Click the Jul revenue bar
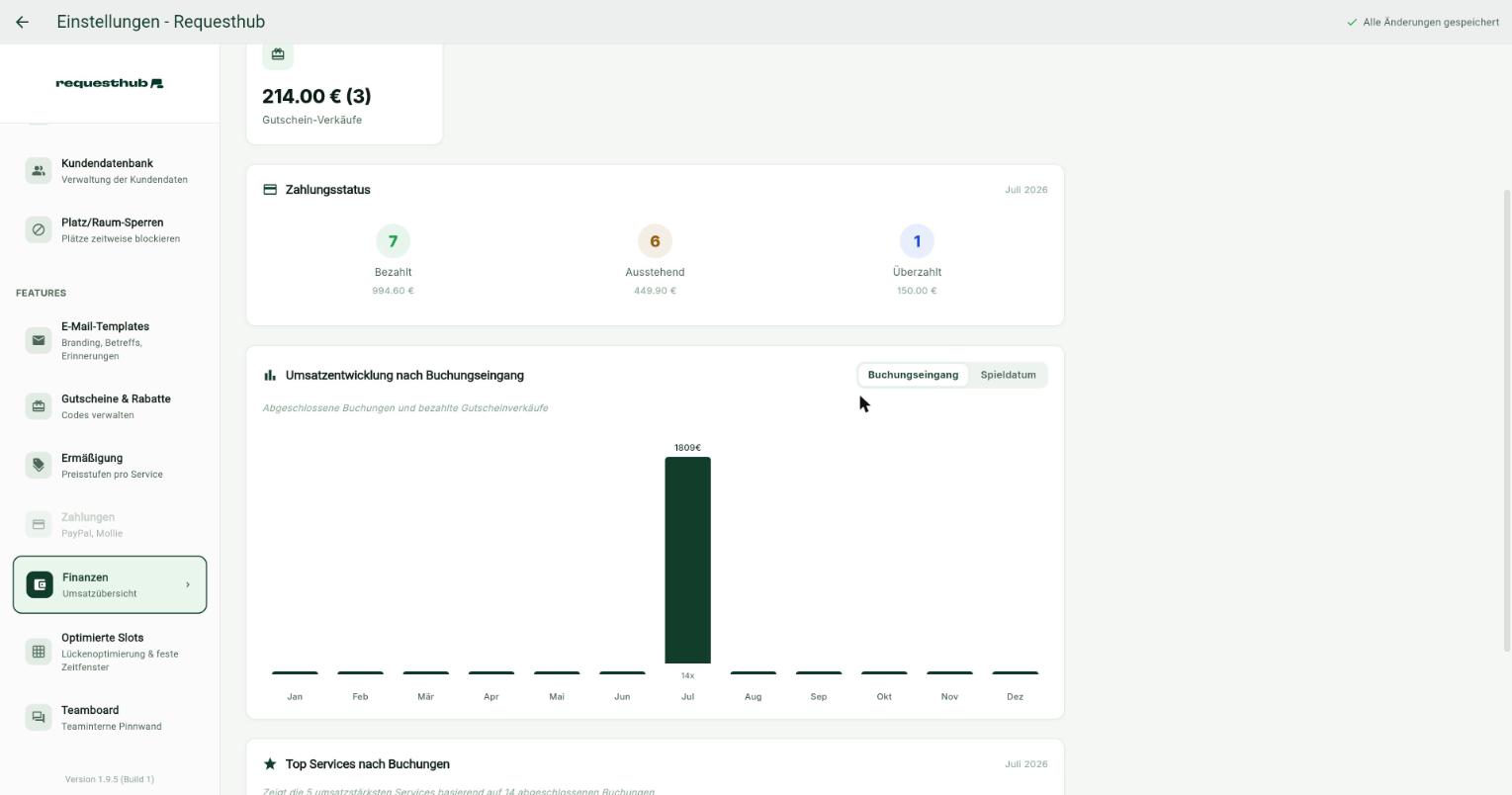 (x=687, y=560)
